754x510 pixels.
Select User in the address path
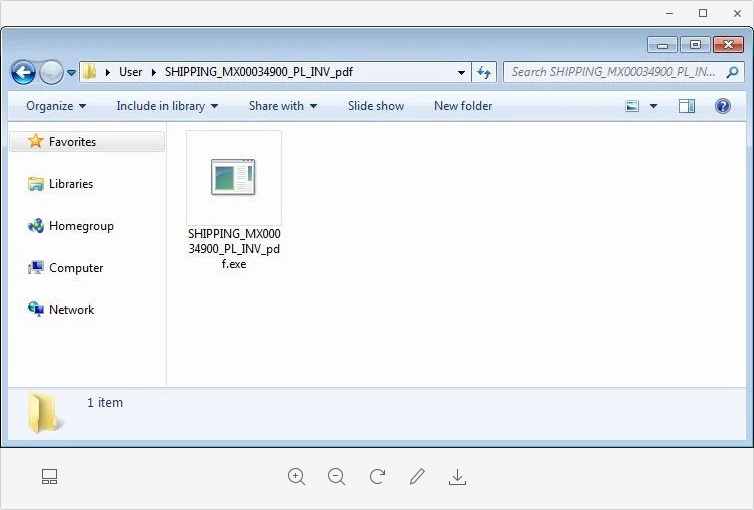pos(130,72)
